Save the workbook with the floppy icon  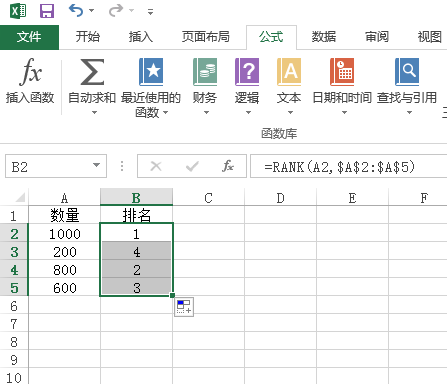pyautogui.click(x=47, y=11)
